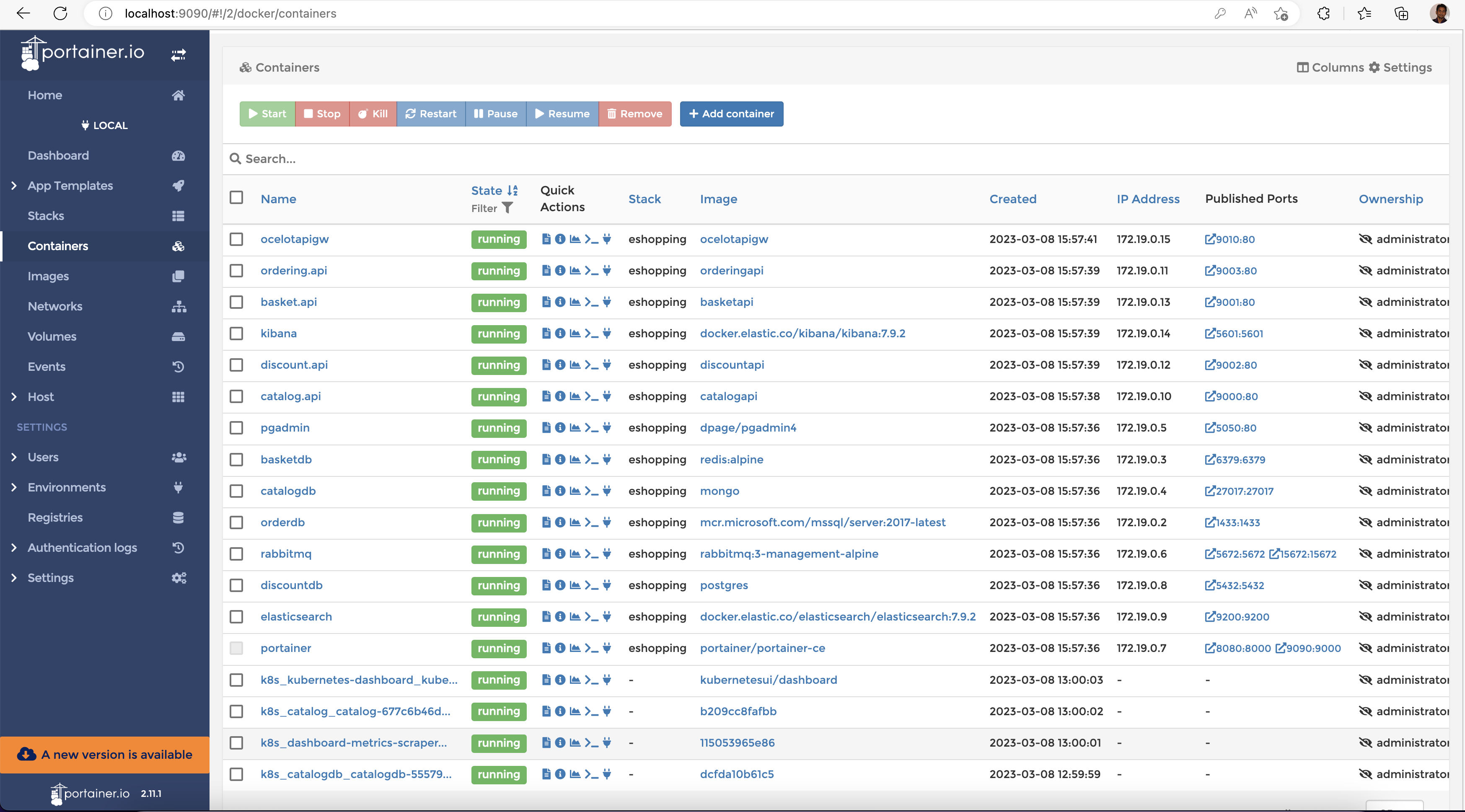Expand the Settings chevron in sidebar

(14, 577)
